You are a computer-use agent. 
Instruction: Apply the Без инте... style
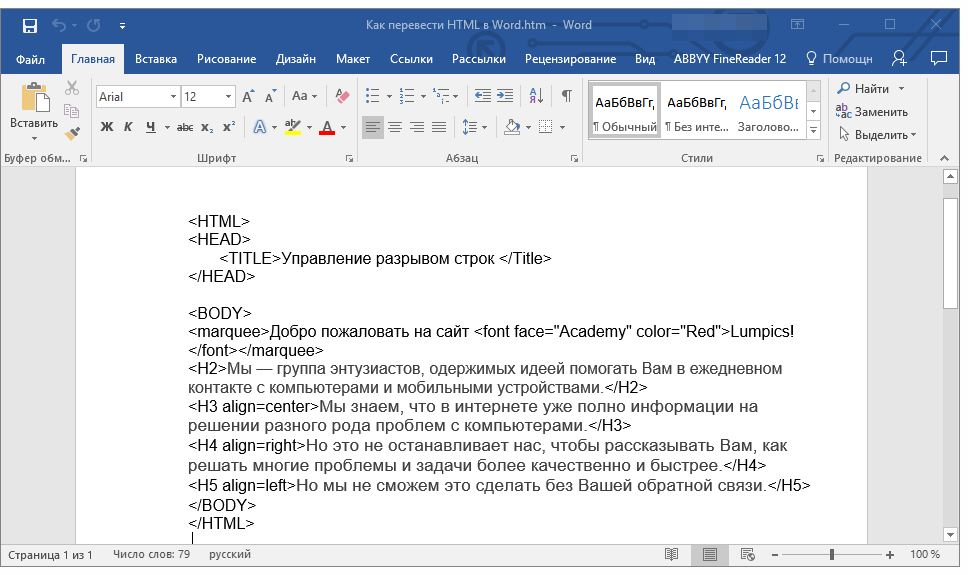pyautogui.click(x=697, y=112)
